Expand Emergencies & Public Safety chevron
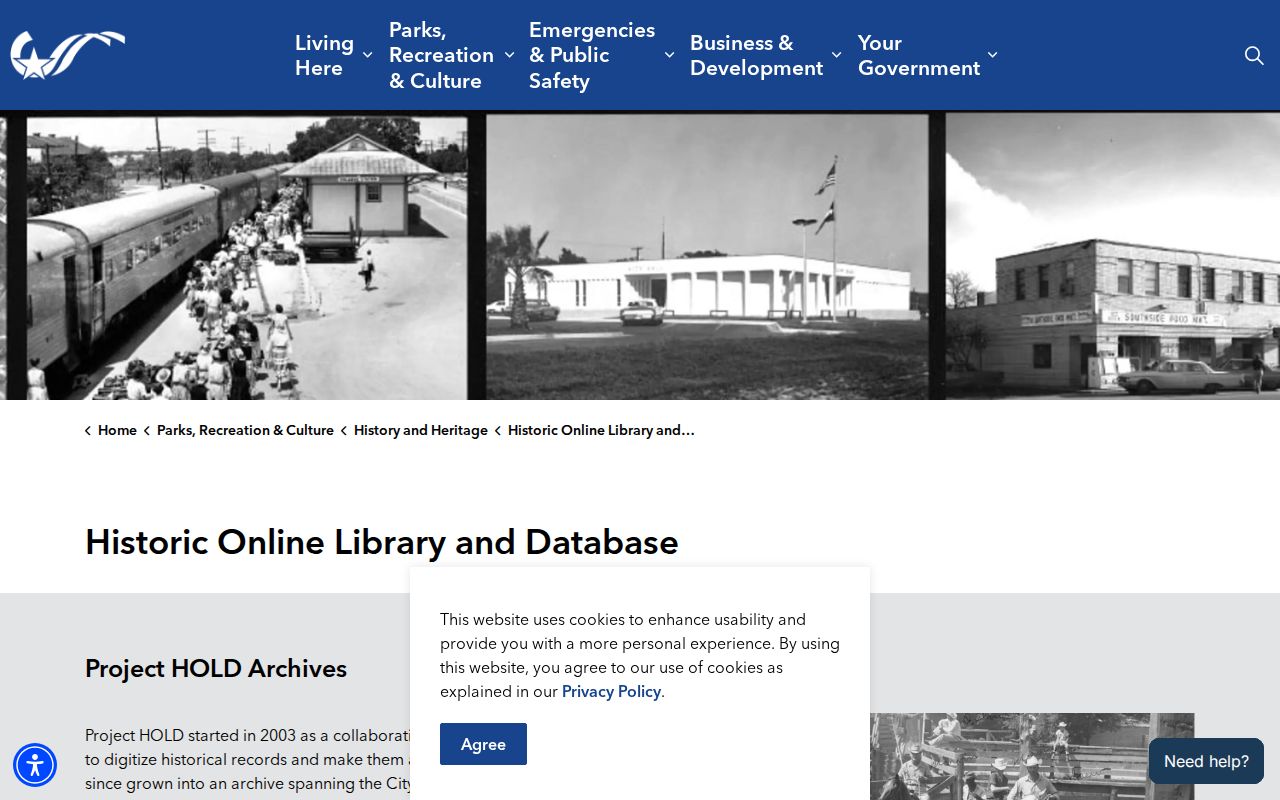 click(669, 55)
